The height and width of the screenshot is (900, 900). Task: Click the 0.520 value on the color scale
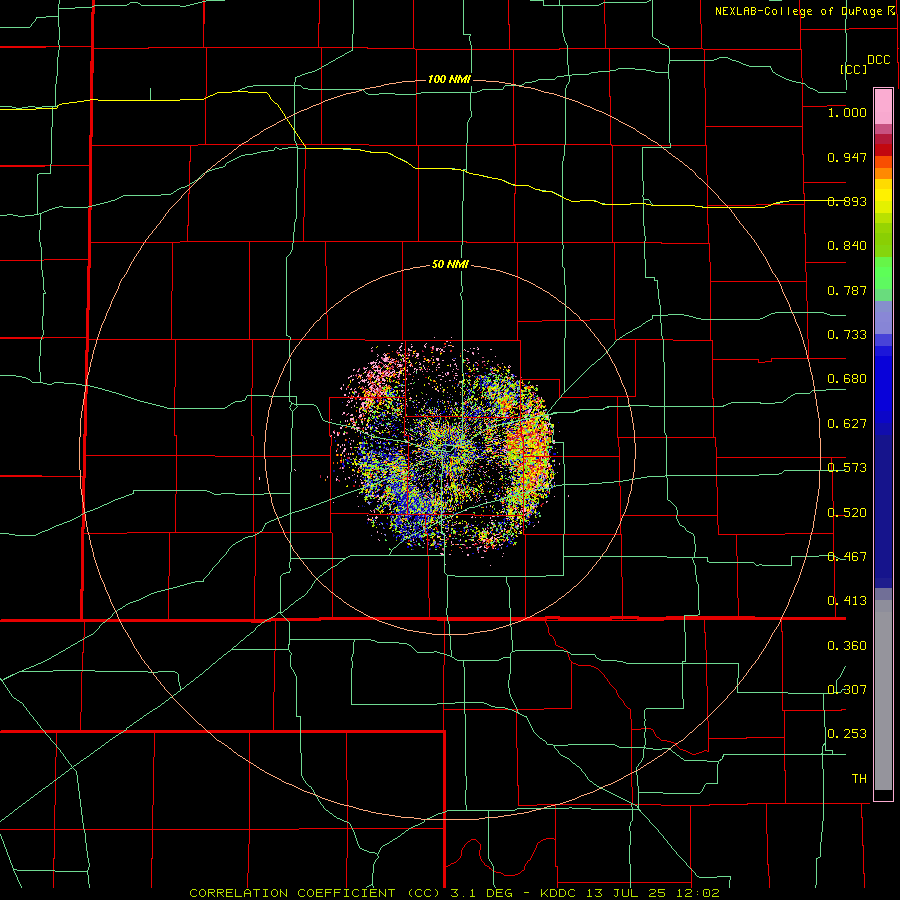847,513
